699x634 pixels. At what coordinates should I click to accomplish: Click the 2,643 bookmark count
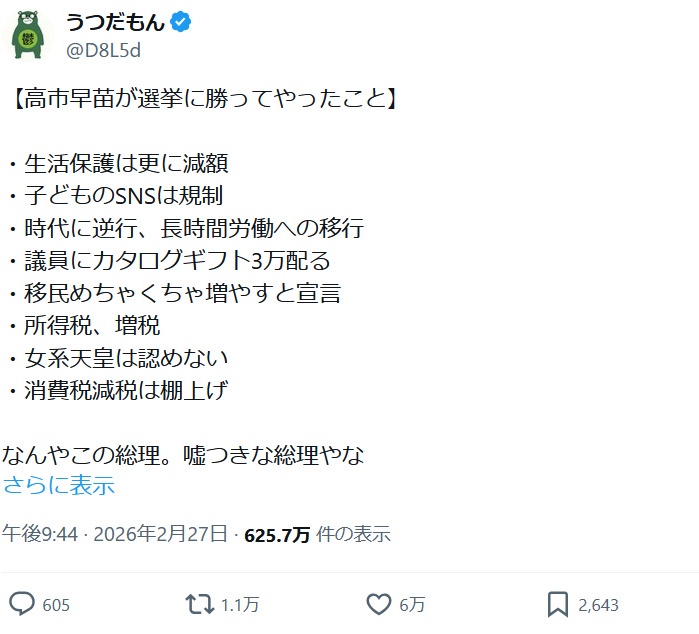599,605
